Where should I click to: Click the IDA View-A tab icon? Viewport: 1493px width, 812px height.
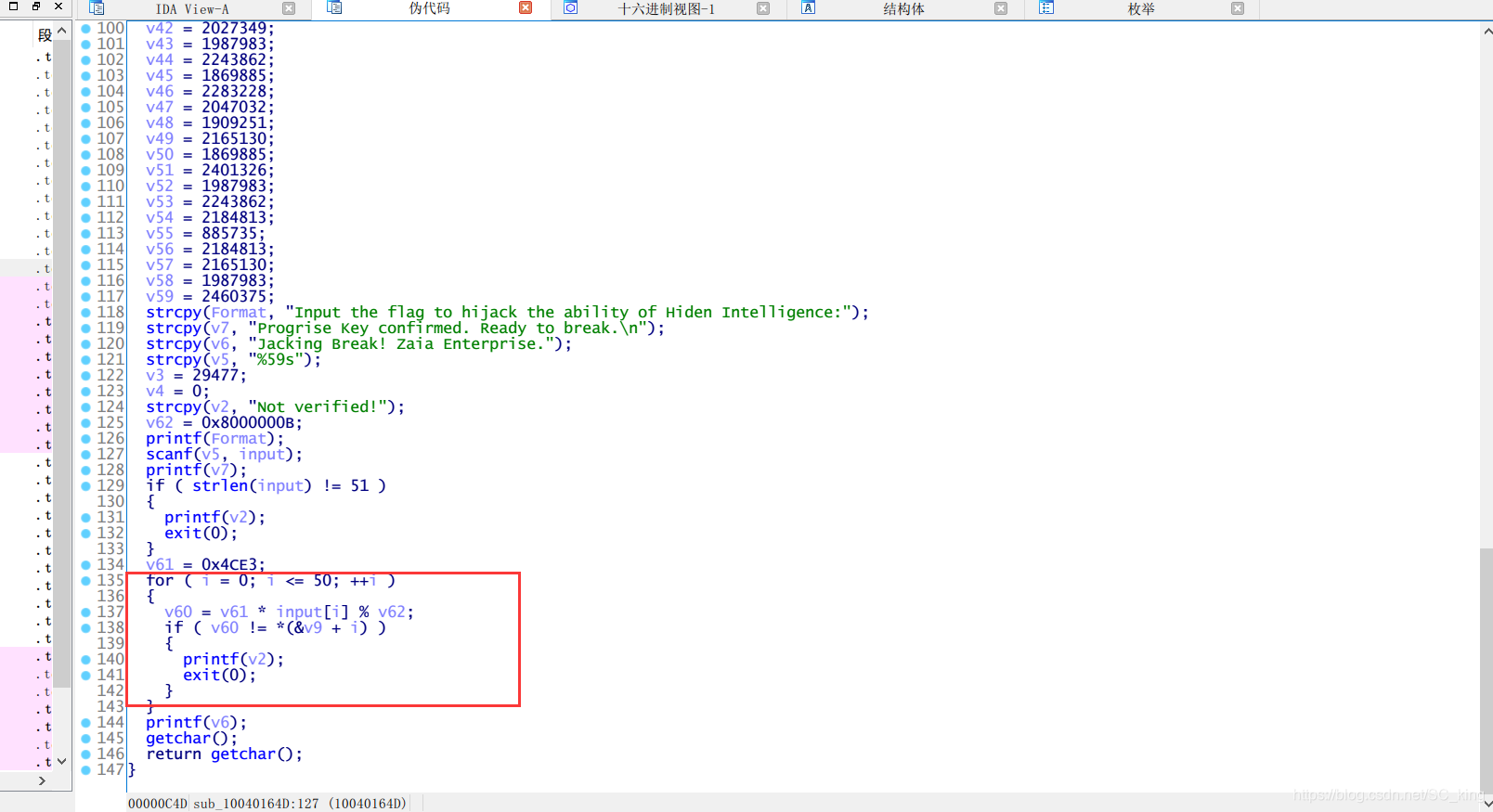pos(97,8)
